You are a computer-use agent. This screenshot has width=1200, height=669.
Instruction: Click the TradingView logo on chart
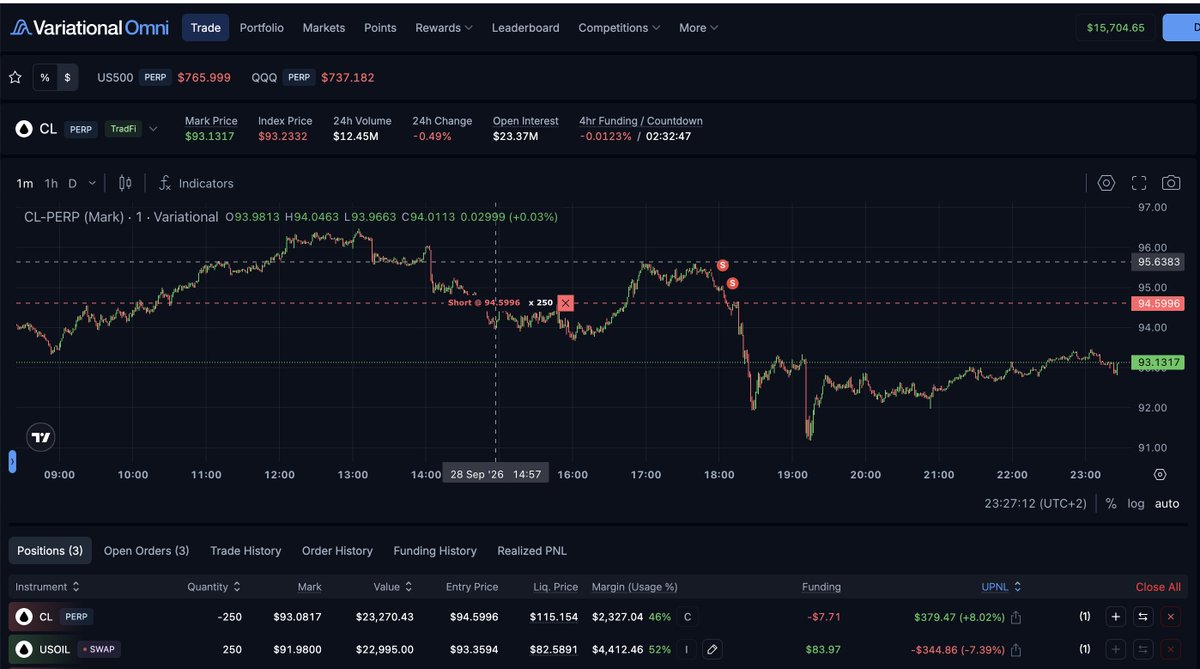click(41, 437)
